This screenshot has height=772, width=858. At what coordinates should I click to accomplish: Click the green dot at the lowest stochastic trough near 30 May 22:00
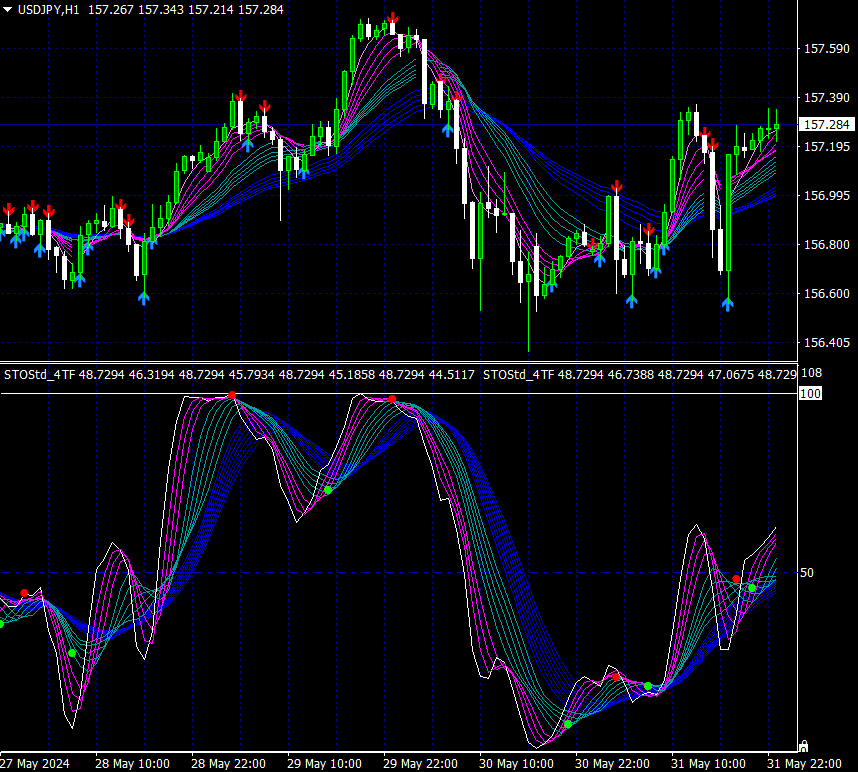[x=568, y=724]
